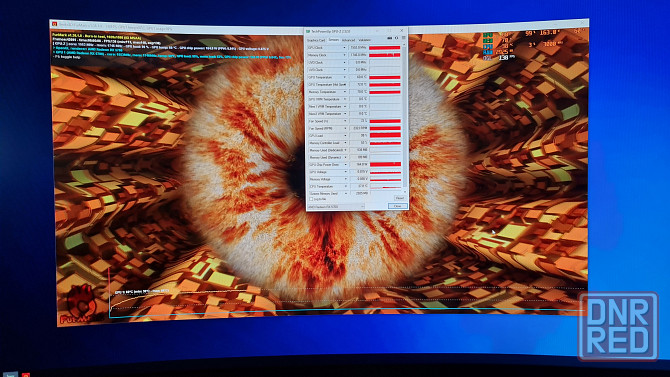Click the GPU Load red graph bar
670x377 pixels.
click(x=385, y=135)
